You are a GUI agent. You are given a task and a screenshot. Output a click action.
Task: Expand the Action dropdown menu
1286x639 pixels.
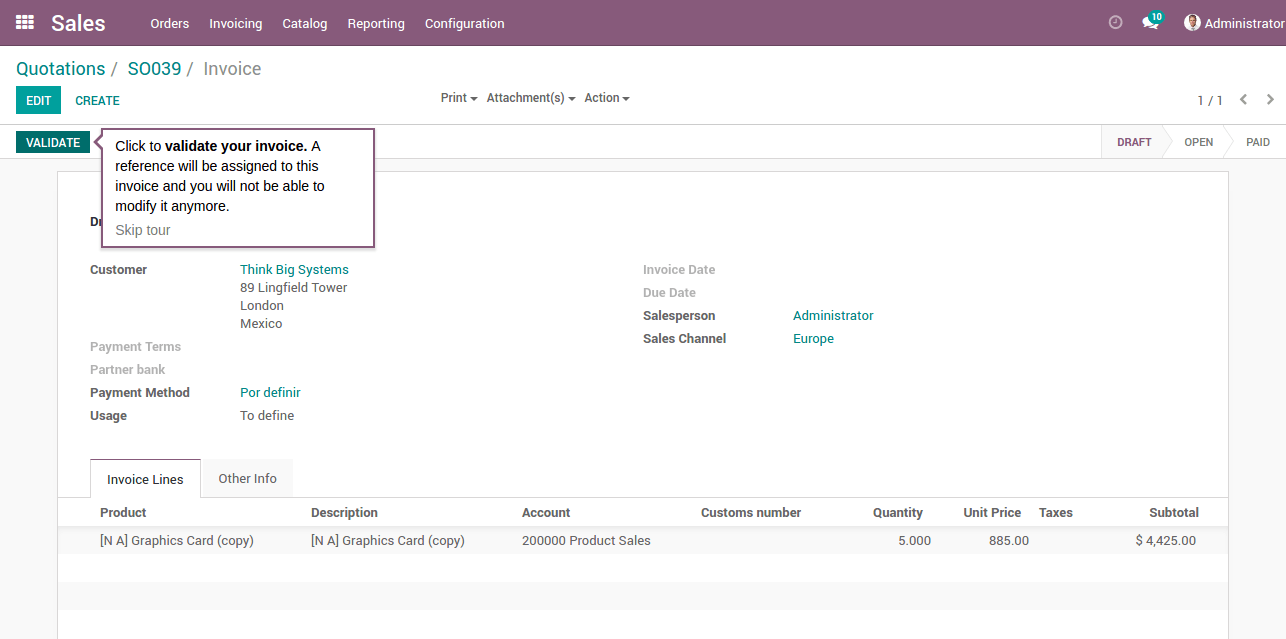tap(606, 98)
